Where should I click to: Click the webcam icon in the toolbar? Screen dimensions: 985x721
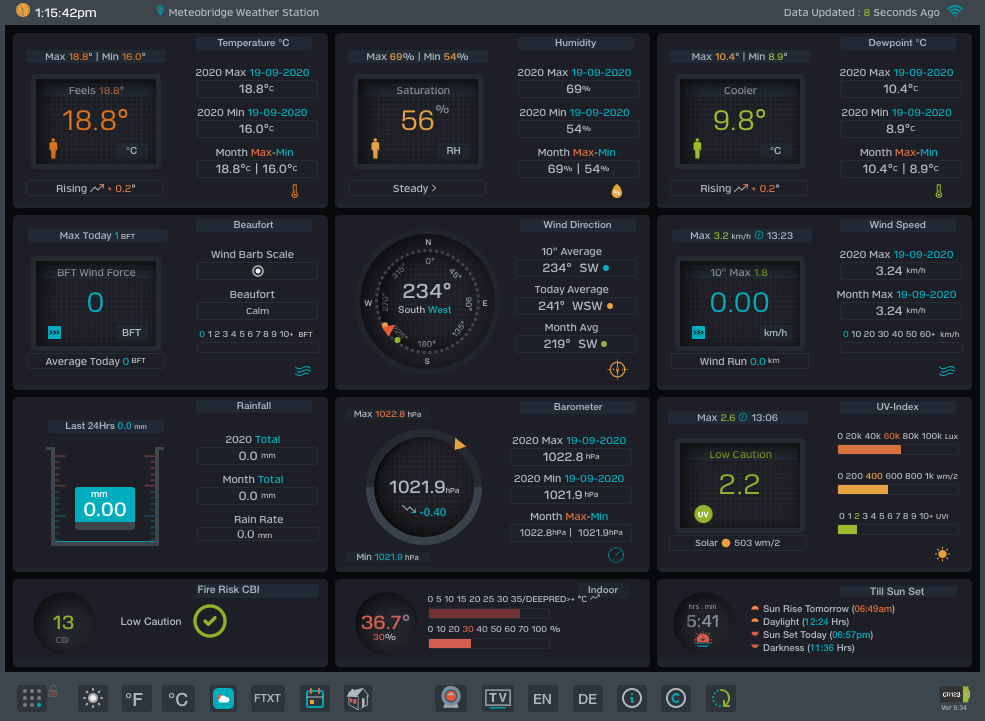[x=451, y=698]
